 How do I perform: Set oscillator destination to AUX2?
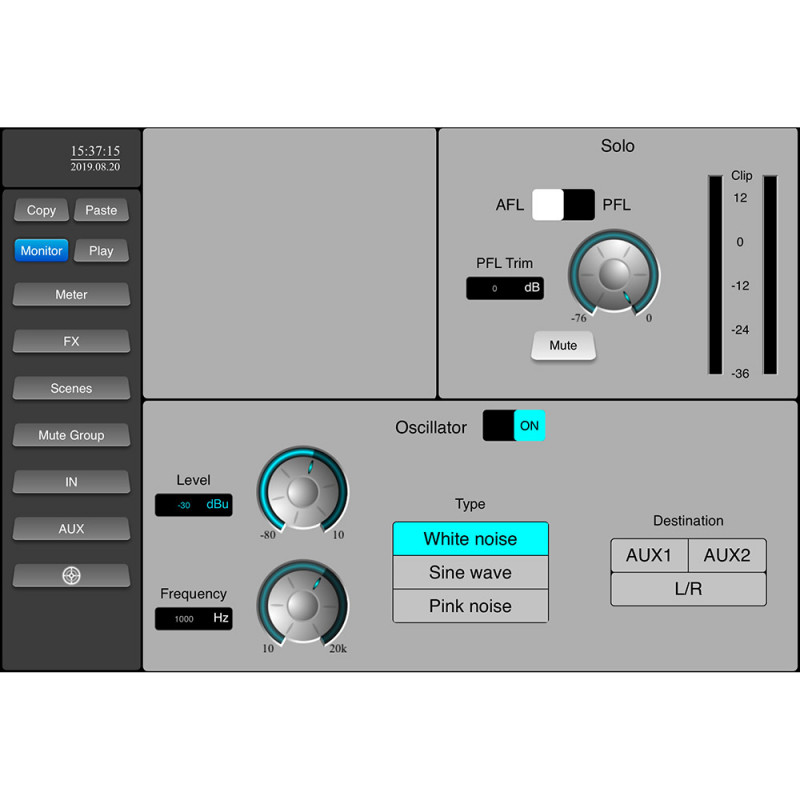pos(729,555)
